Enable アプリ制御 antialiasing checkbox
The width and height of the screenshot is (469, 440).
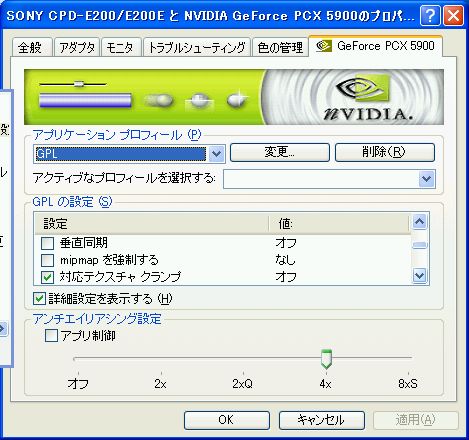tap(51, 336)
